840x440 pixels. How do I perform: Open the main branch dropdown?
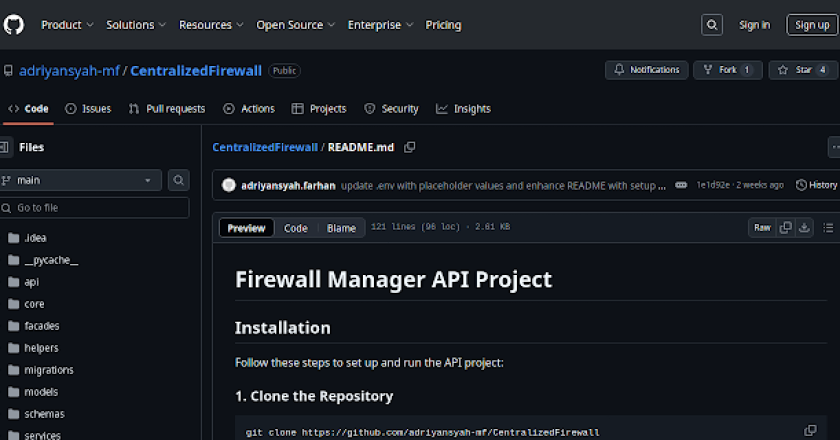pyautogui.click(x=81, y=180)
